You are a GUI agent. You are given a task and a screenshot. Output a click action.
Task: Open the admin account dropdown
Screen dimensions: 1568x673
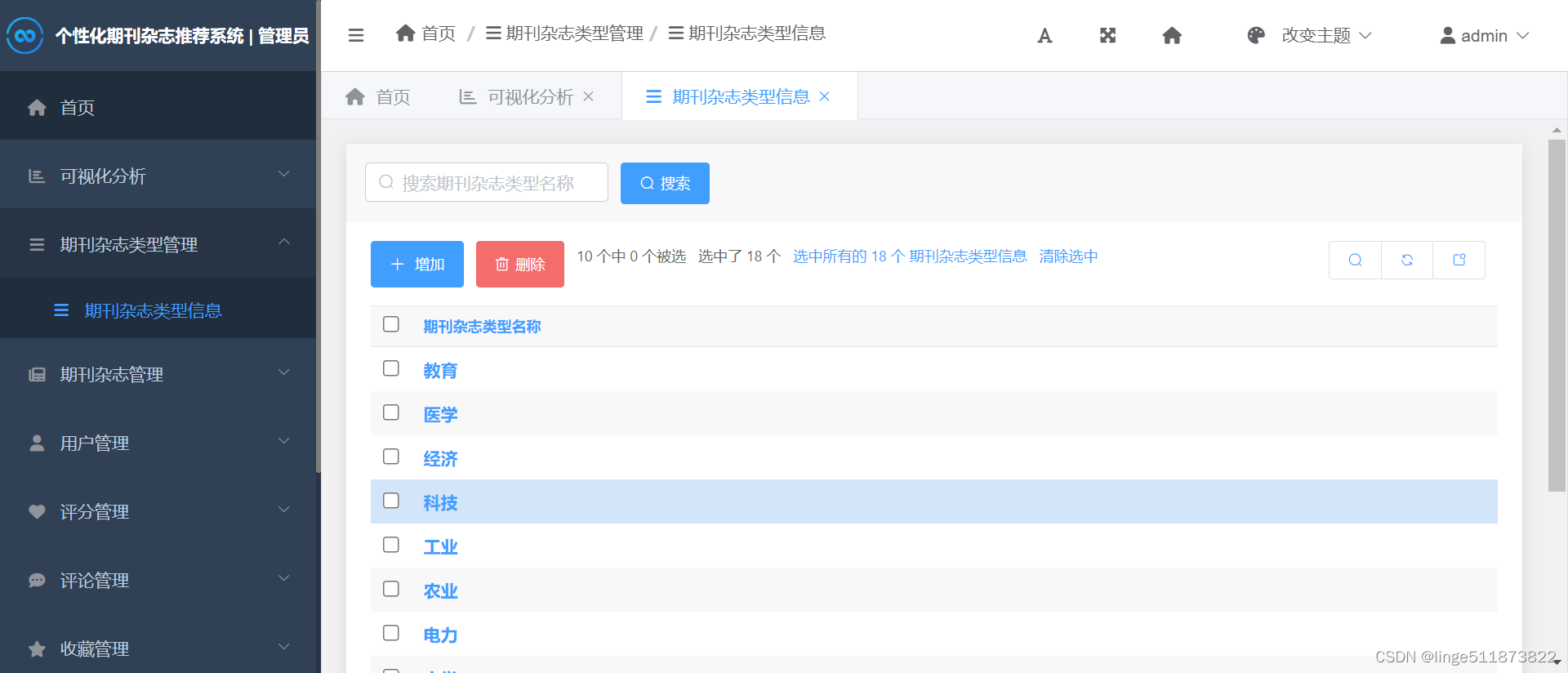(1485, 35)
